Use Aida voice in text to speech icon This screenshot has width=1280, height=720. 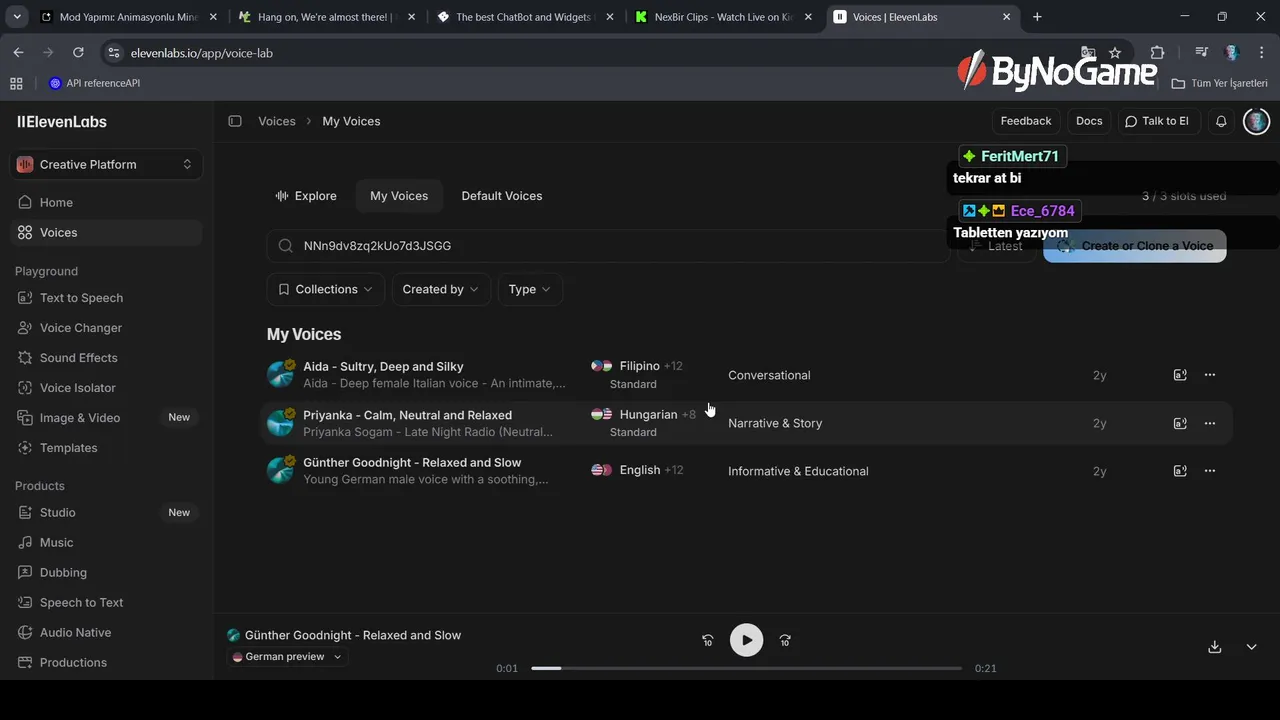[1180, 375]
